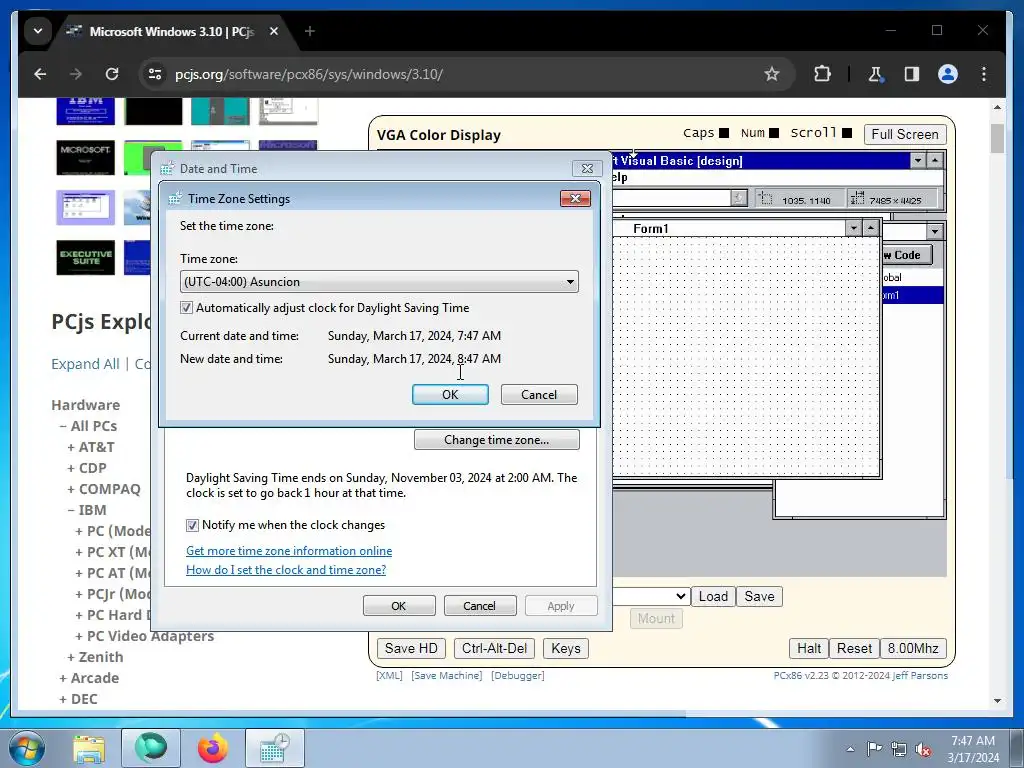The image size is (1024, 768).
Task: Open the Debugger link
Action: tap(518, 675)
